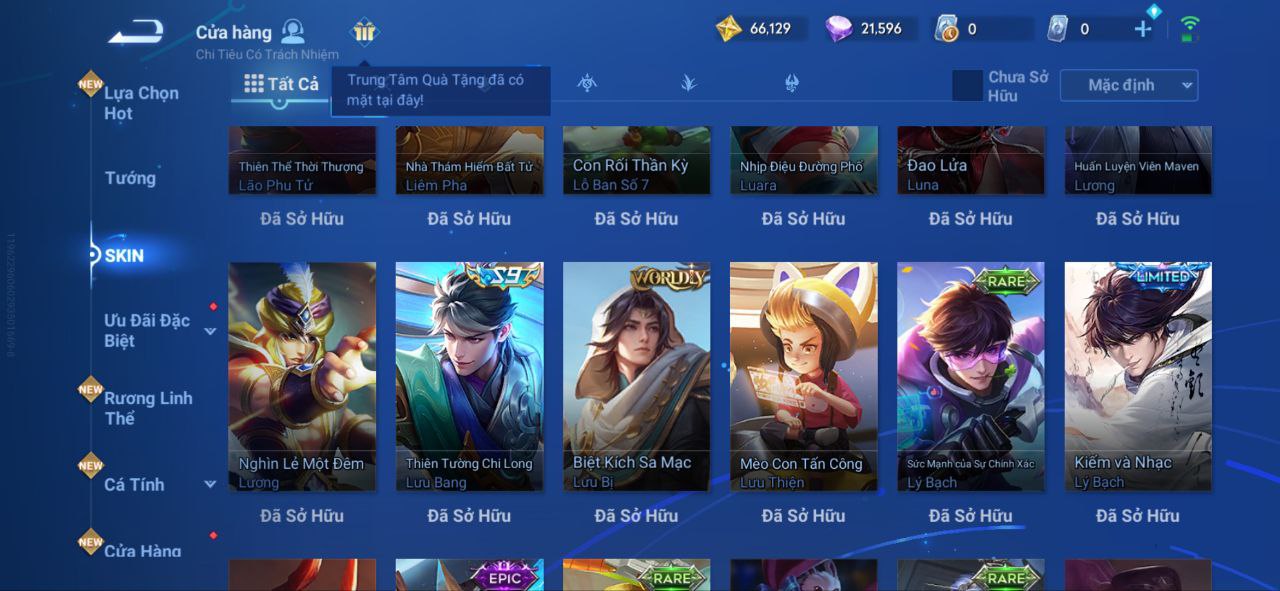
Task: Expand the Cá Tính sidebar section
Action: [x=210, y=485]
